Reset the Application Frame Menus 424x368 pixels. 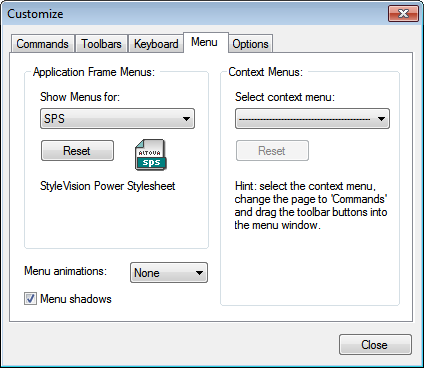[x=77, y=151]
